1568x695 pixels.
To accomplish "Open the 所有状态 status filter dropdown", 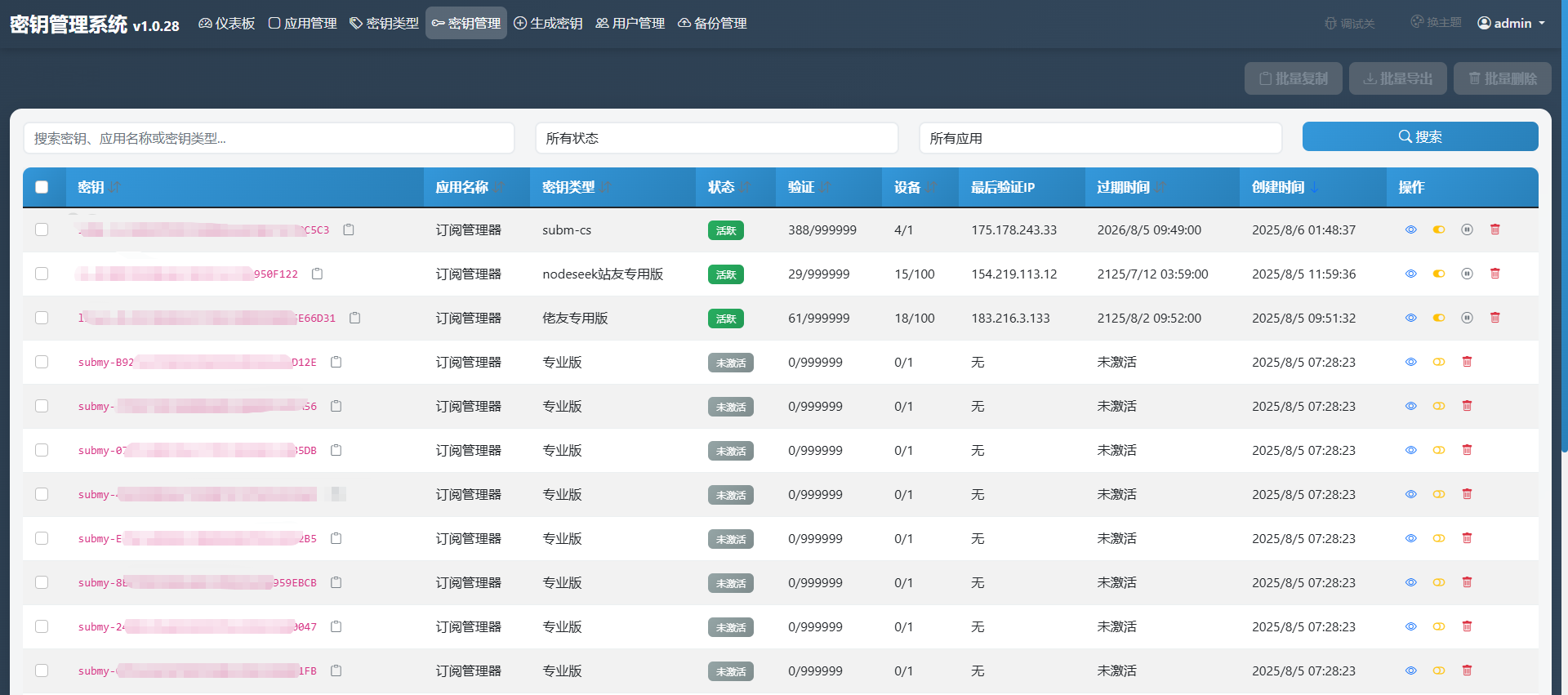I will [716, 138].
